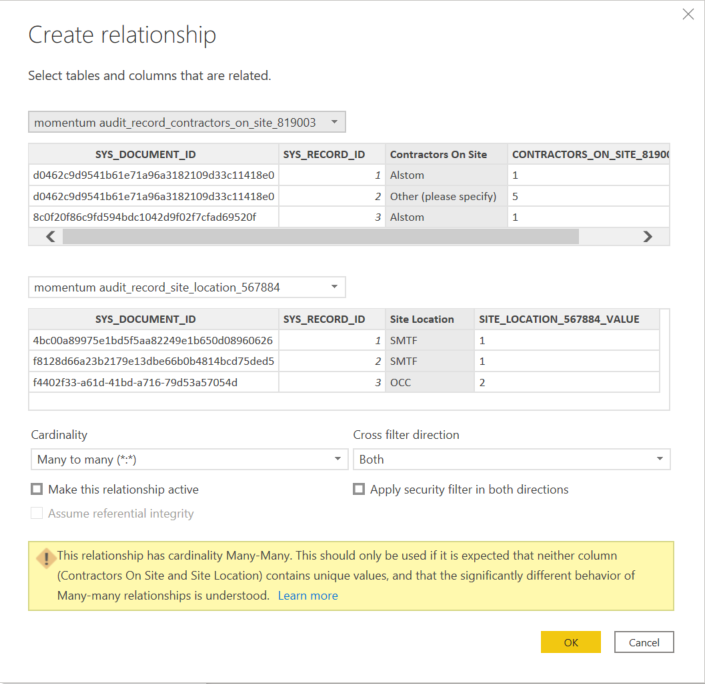Click the right scroll arrow of first table
Screen dimensions: 705x684
[x=647, y=237]
